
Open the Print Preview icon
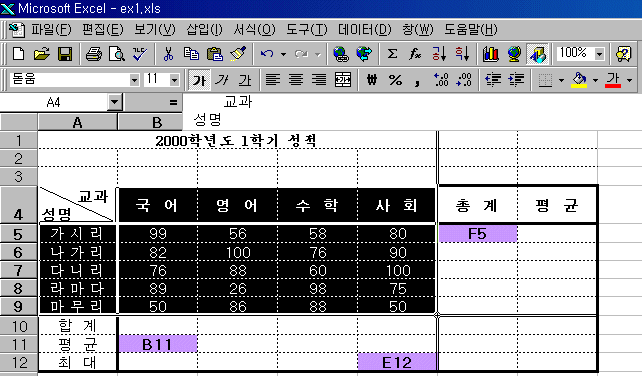point(117,54)
